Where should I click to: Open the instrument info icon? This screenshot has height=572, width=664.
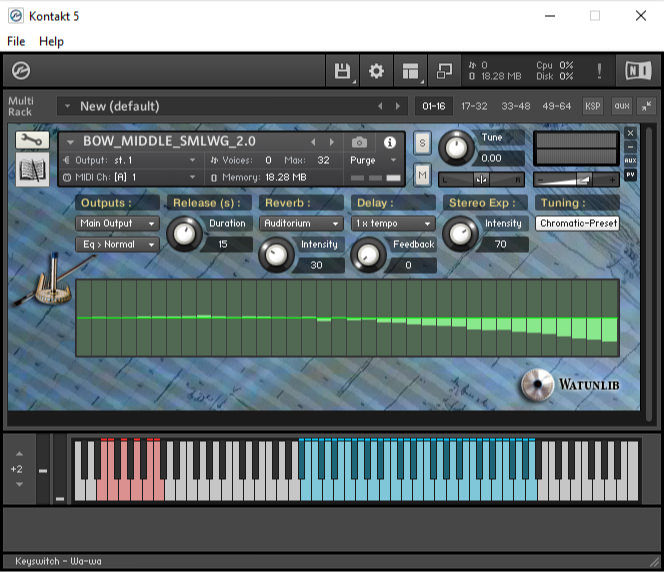tap(390, 142)
